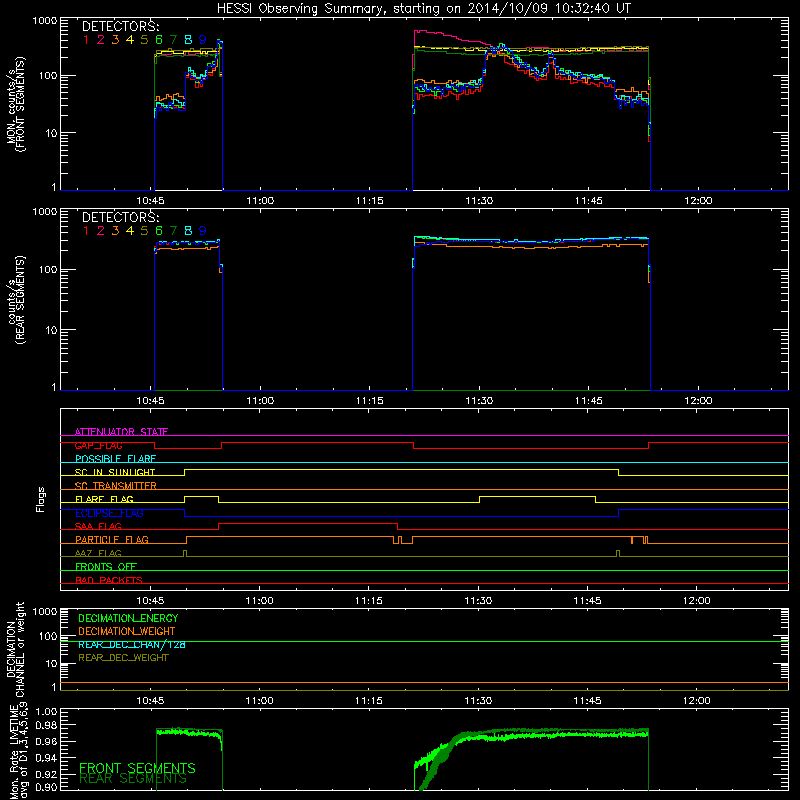Screen dimensions: 800x800
Task: Select red detector 1 in front segments legend
Action: point(86,40)
